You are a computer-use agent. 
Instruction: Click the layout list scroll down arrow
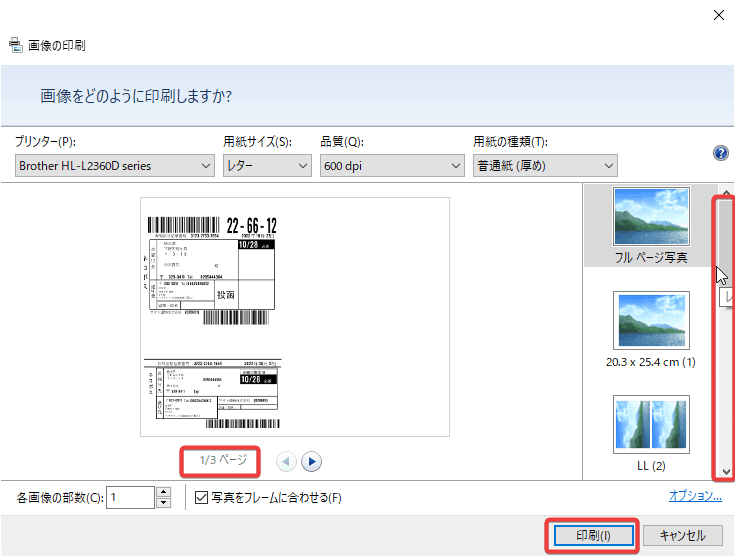(726, 472)
